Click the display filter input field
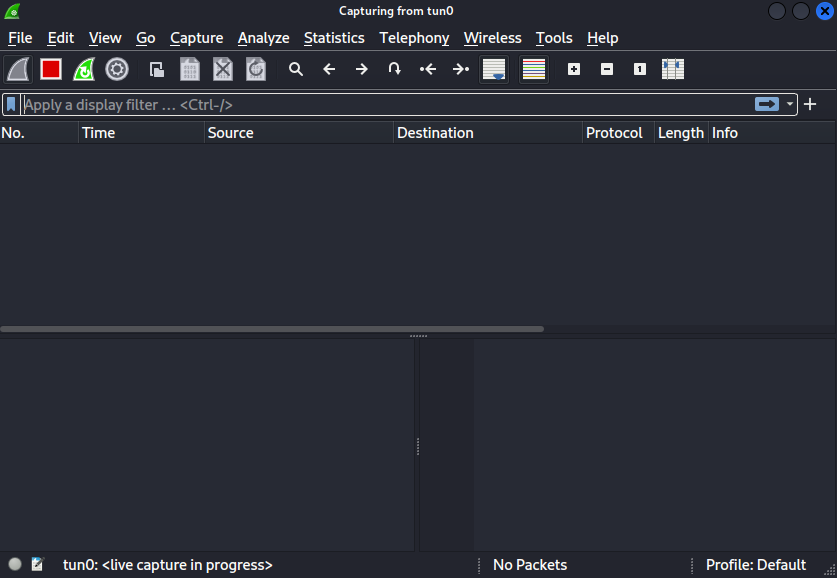Viewport: 837px width, 578px height. (387, 105)
